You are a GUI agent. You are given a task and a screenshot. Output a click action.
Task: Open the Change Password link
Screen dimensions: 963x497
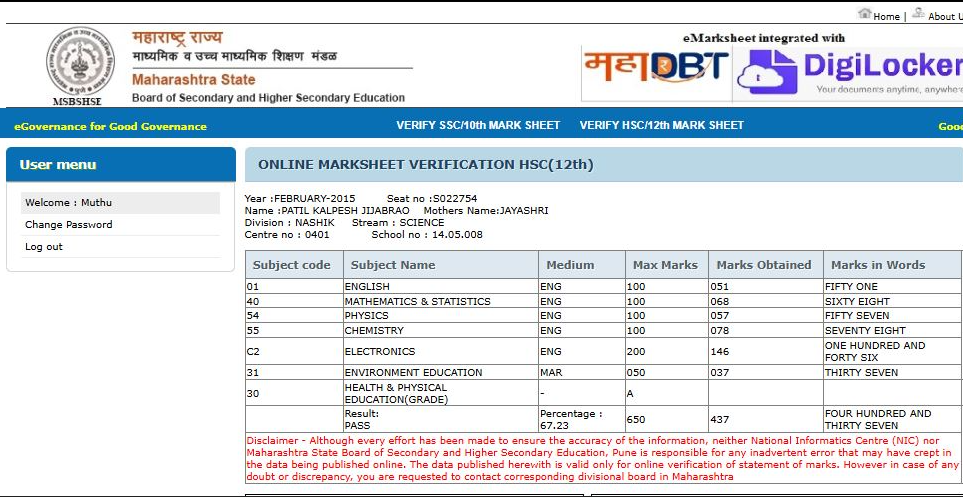tap(69, 225)
